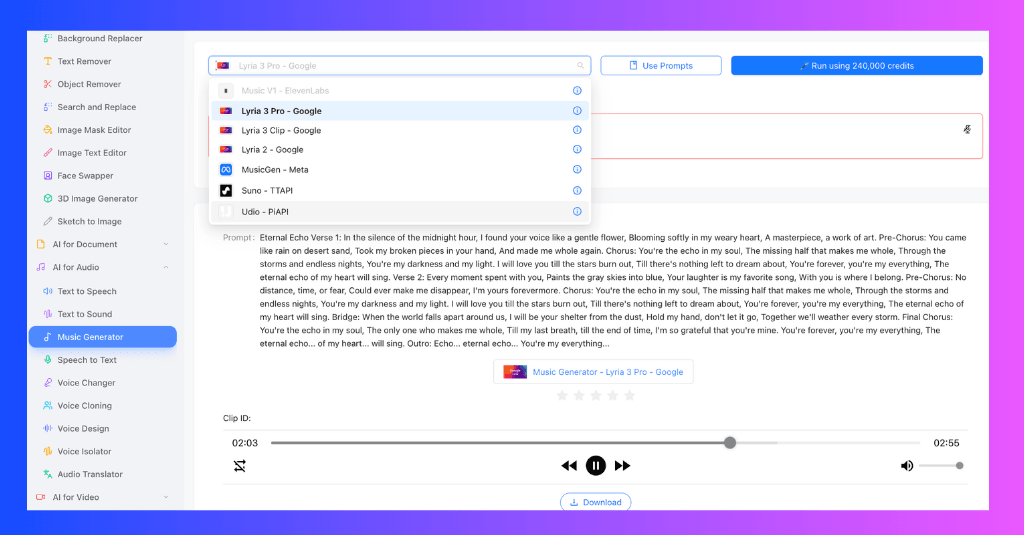The height and width of the screenshot is (535, 1024).
Task: Open info icon for Udio - PiAPI
Action: coord(577,212)
